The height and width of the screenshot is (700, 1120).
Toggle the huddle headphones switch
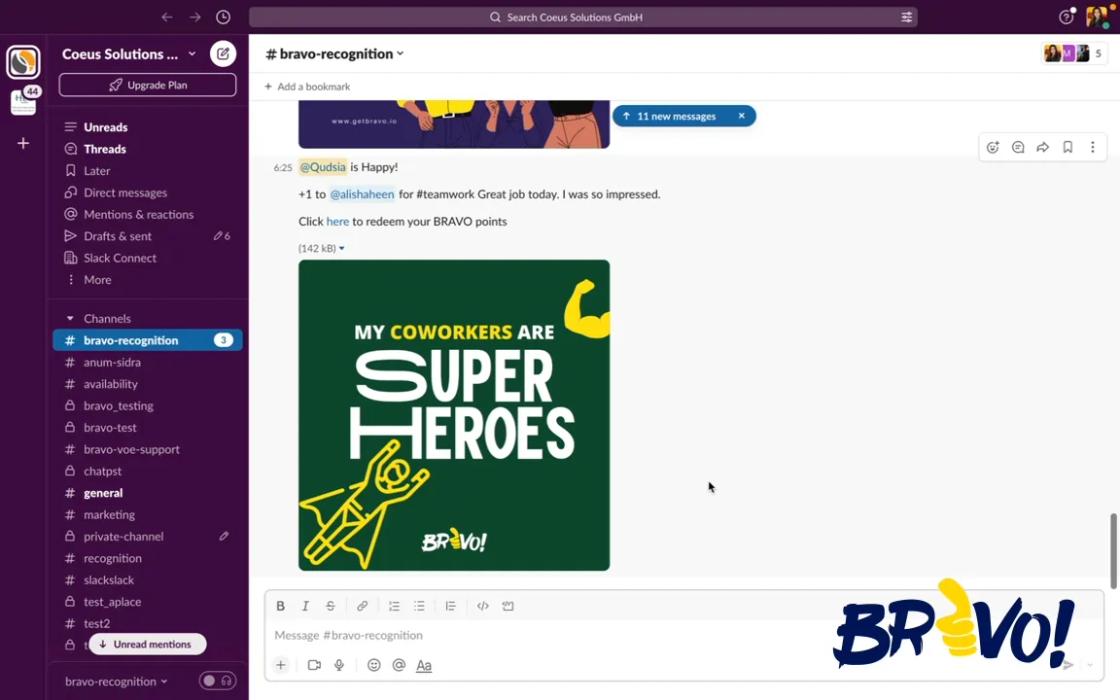point(217,681)
